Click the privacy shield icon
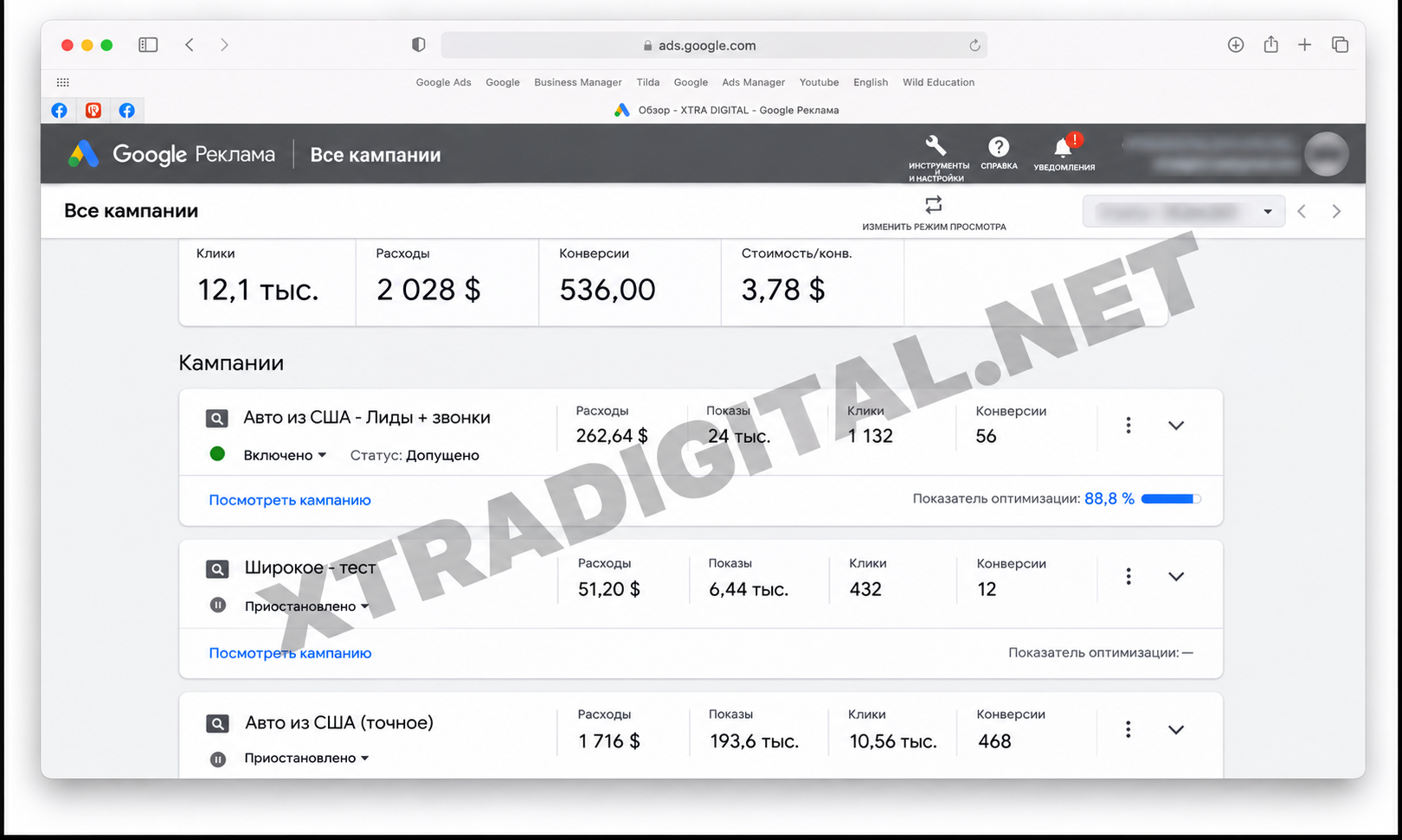The image size is (1402, 840). coord(419,45)
